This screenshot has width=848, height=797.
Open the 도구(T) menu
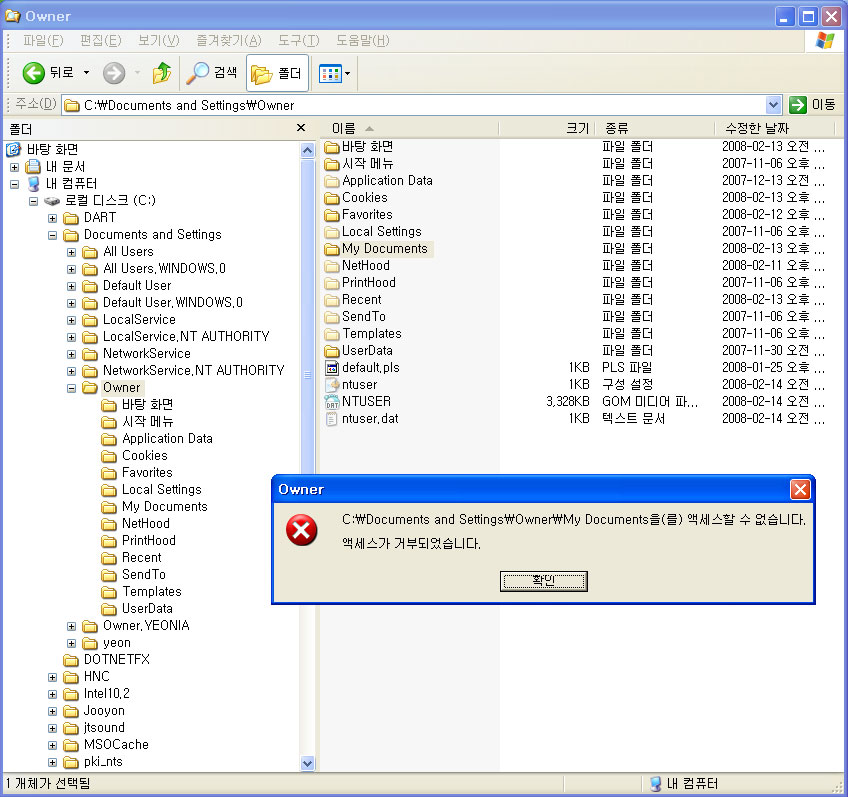298,41
